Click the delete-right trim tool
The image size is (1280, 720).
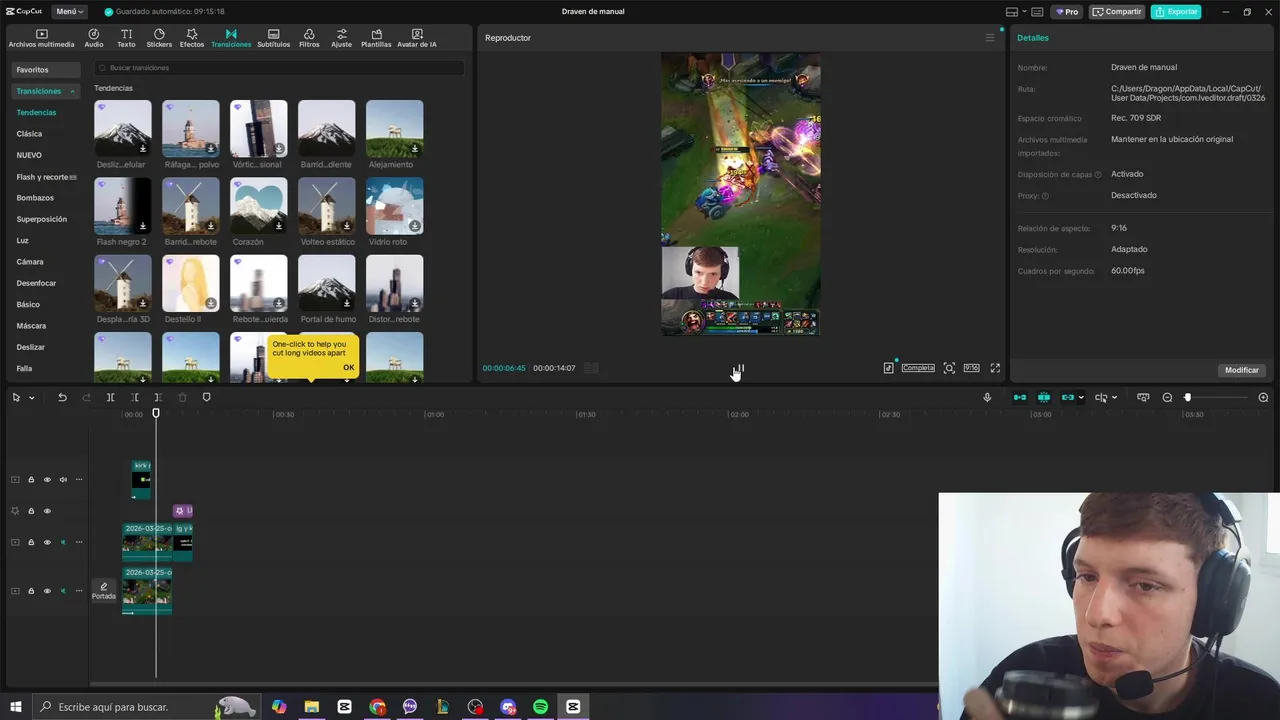pyautogui.click(x=158, y=397)
